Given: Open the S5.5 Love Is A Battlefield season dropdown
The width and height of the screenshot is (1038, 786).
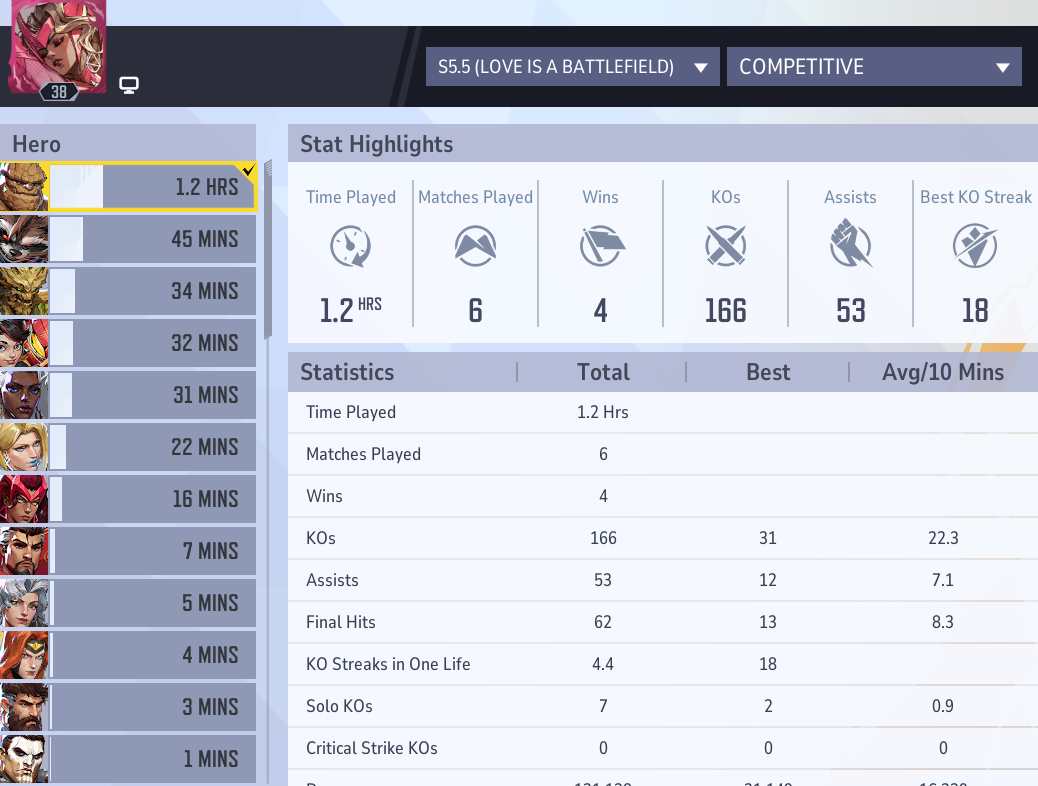Looking at the screenshot, I should click(x=573, y=66).
